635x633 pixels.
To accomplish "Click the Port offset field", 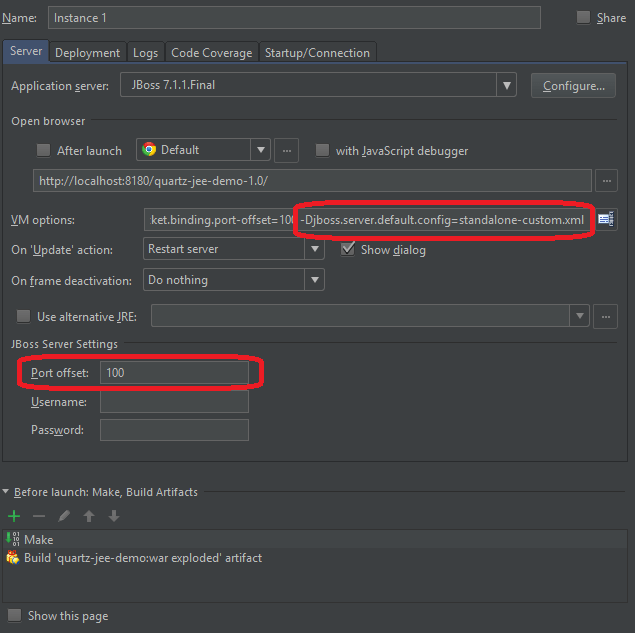I will [174, 373].
